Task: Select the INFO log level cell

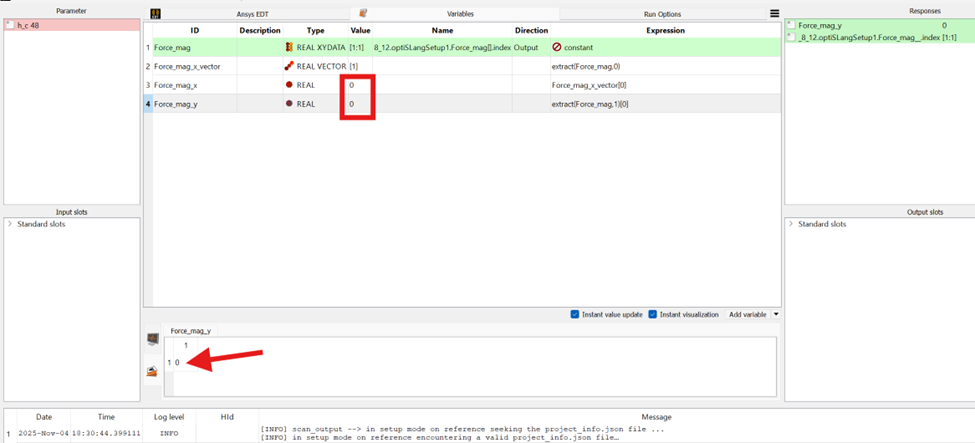Action: 169,432
